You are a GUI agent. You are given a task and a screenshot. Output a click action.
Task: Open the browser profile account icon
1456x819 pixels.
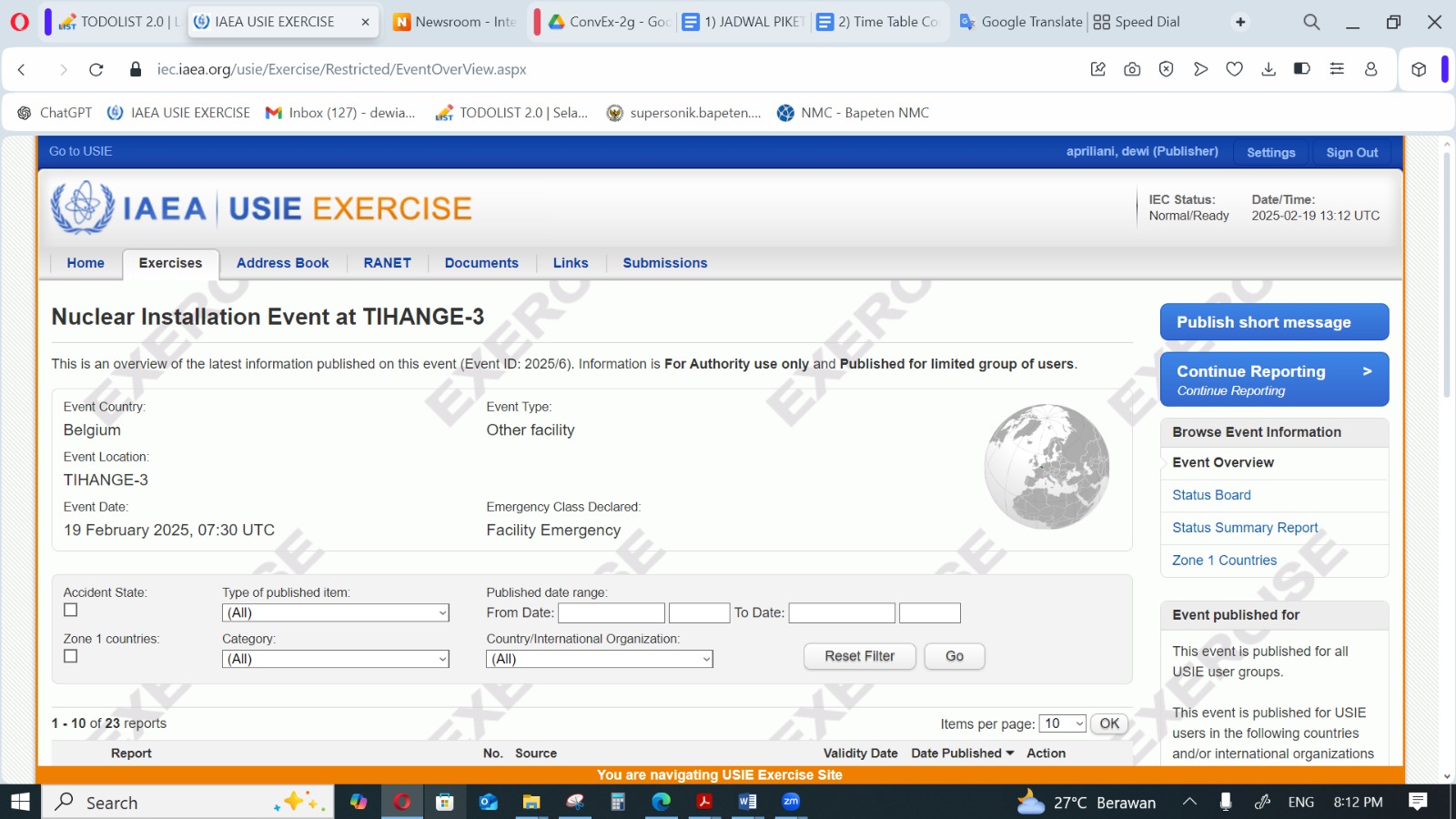point(1370,69)
